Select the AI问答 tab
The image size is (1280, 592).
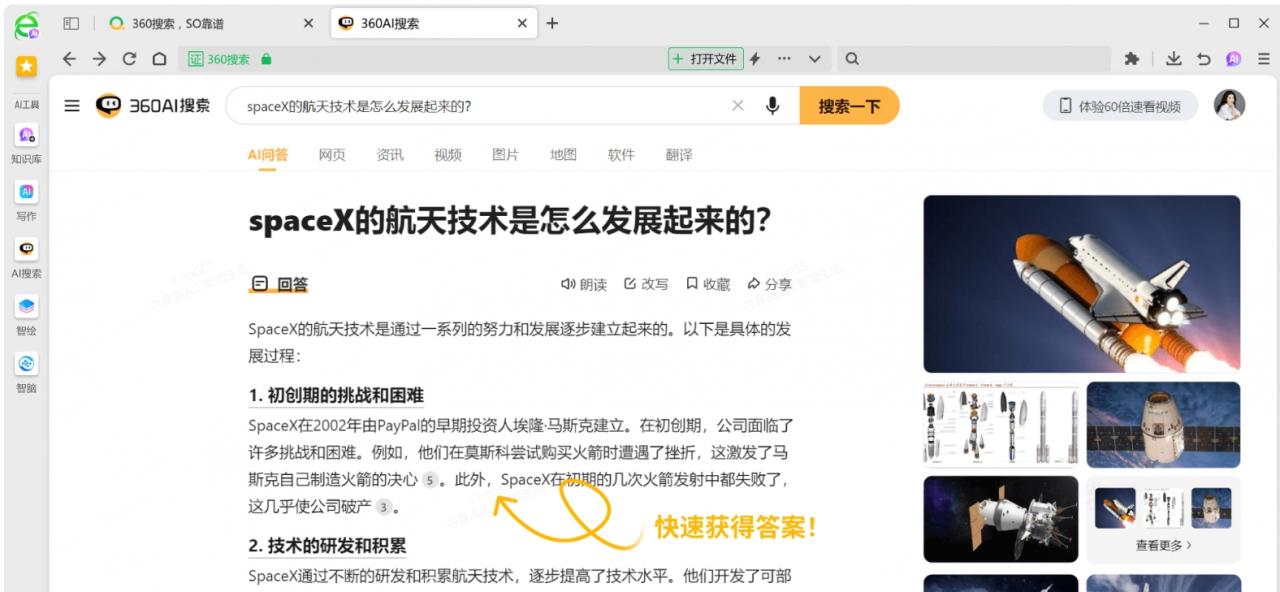(268, 155)
